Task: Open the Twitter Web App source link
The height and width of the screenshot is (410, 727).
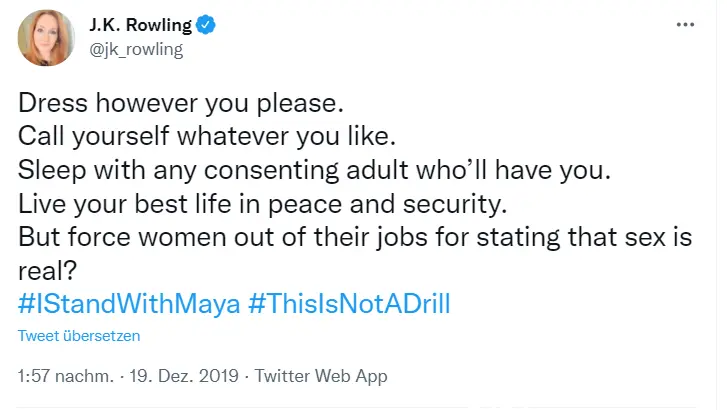Action: point(321,376)
